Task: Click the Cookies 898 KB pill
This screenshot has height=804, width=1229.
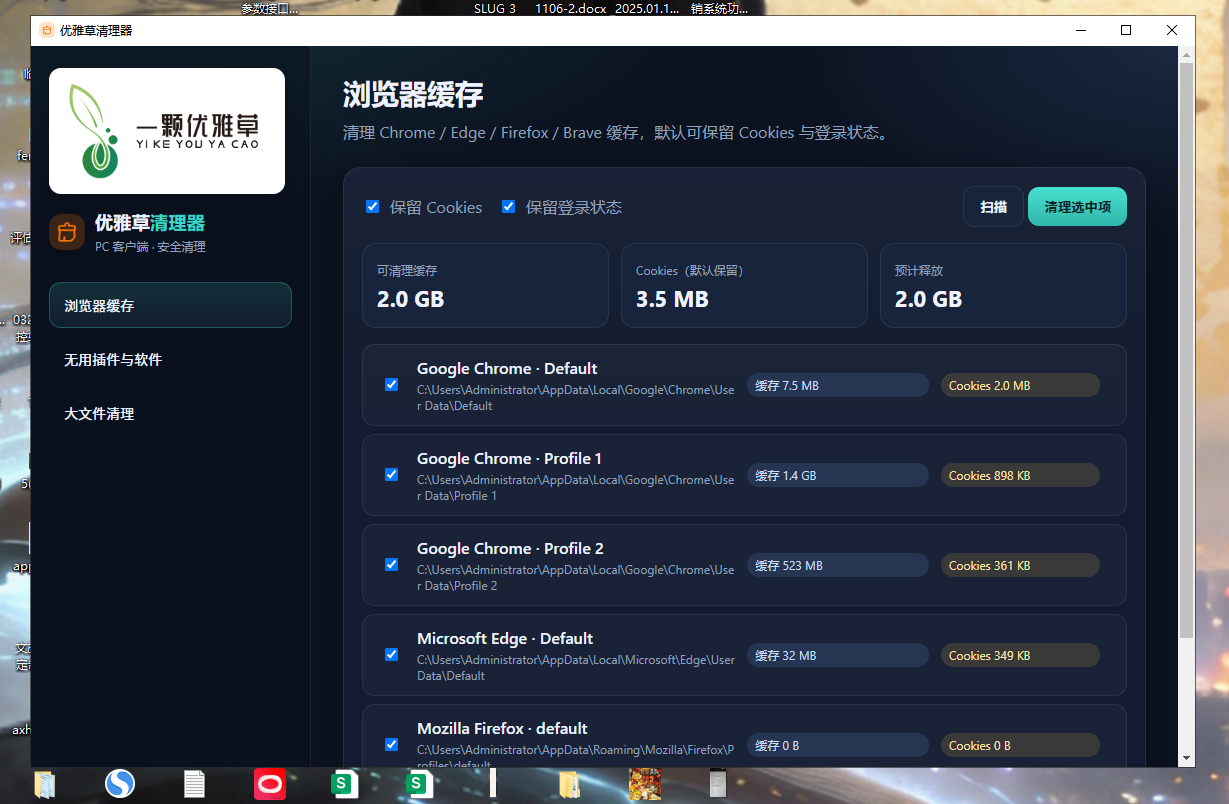Action: tap(1020, 475)
